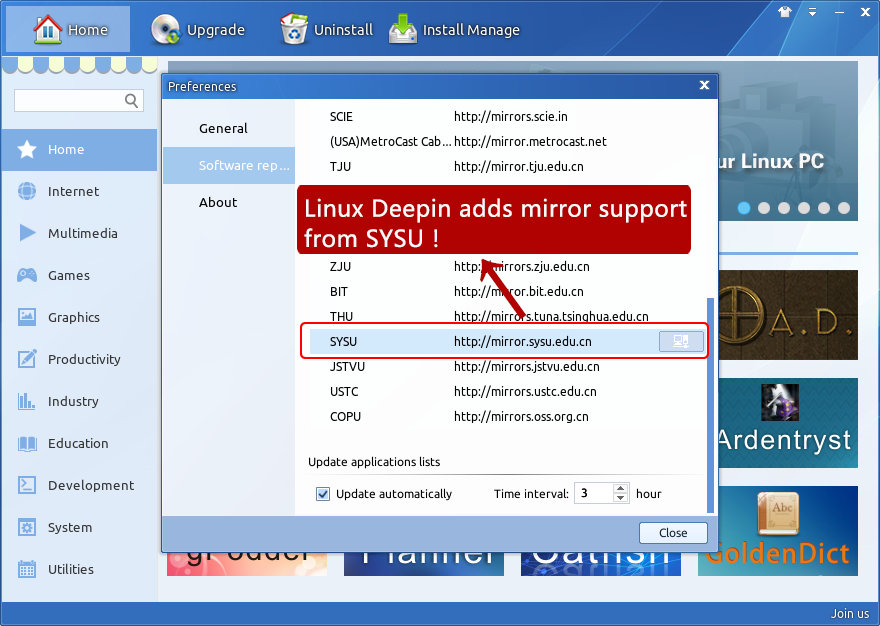Select the USTC mirror row
Viewport: 880px width, 626px height.
click(507, 392)
